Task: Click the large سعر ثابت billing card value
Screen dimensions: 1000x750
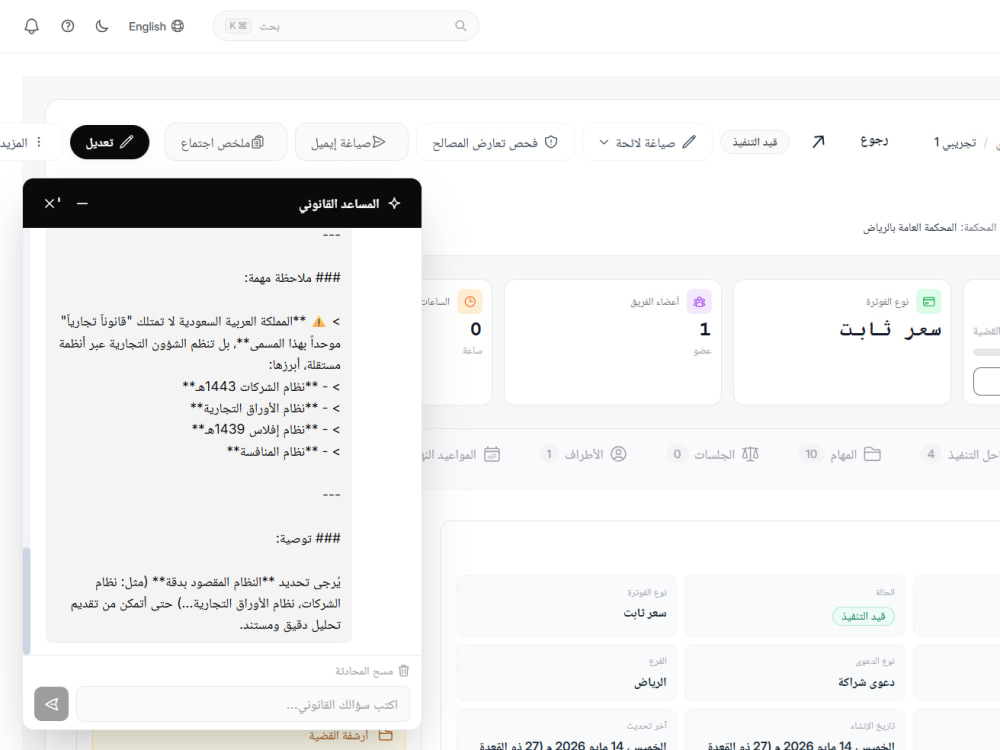Action: point(890,330)
